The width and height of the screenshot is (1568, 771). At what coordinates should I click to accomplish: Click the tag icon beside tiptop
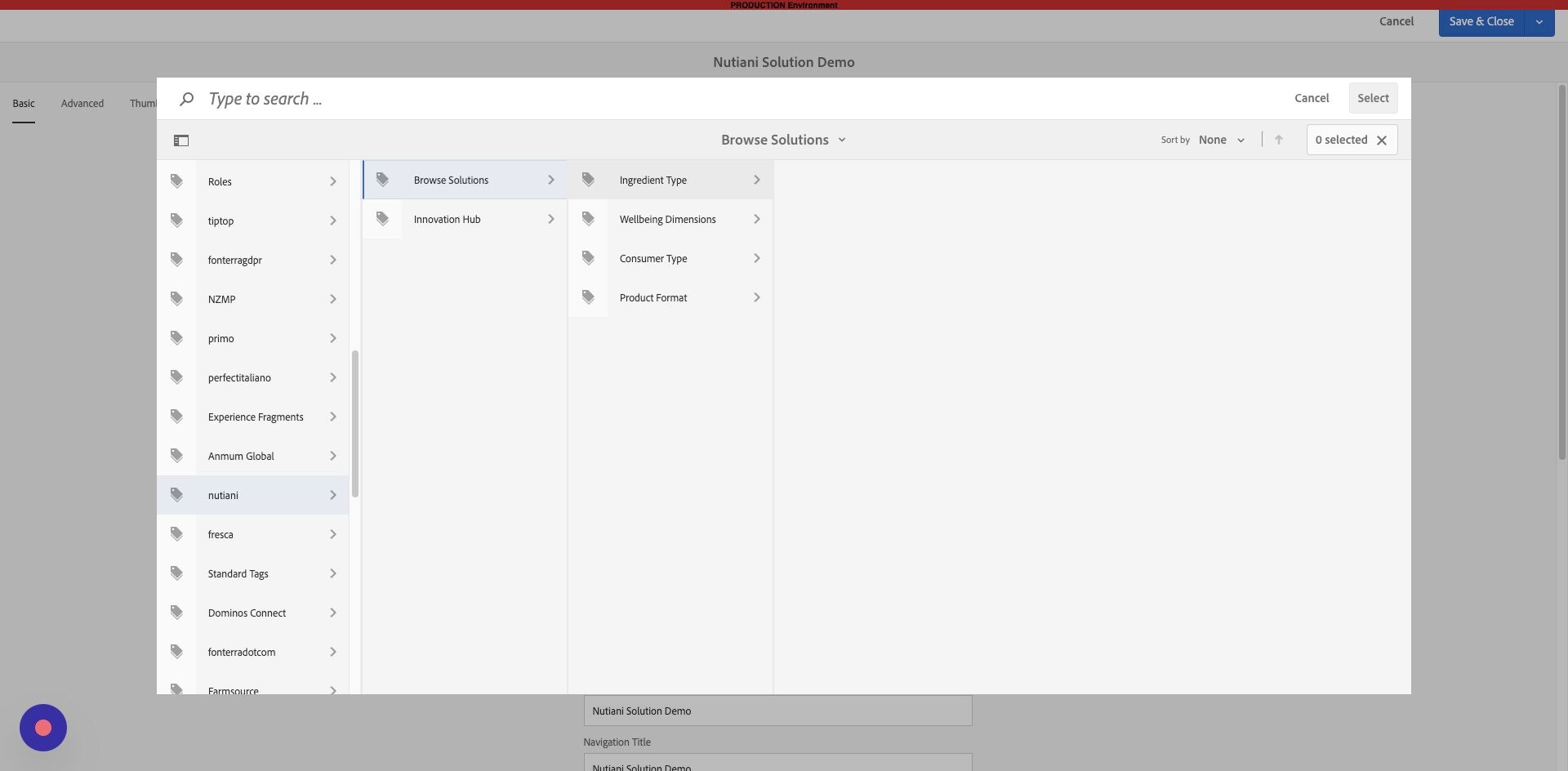[x=176, y=221]
